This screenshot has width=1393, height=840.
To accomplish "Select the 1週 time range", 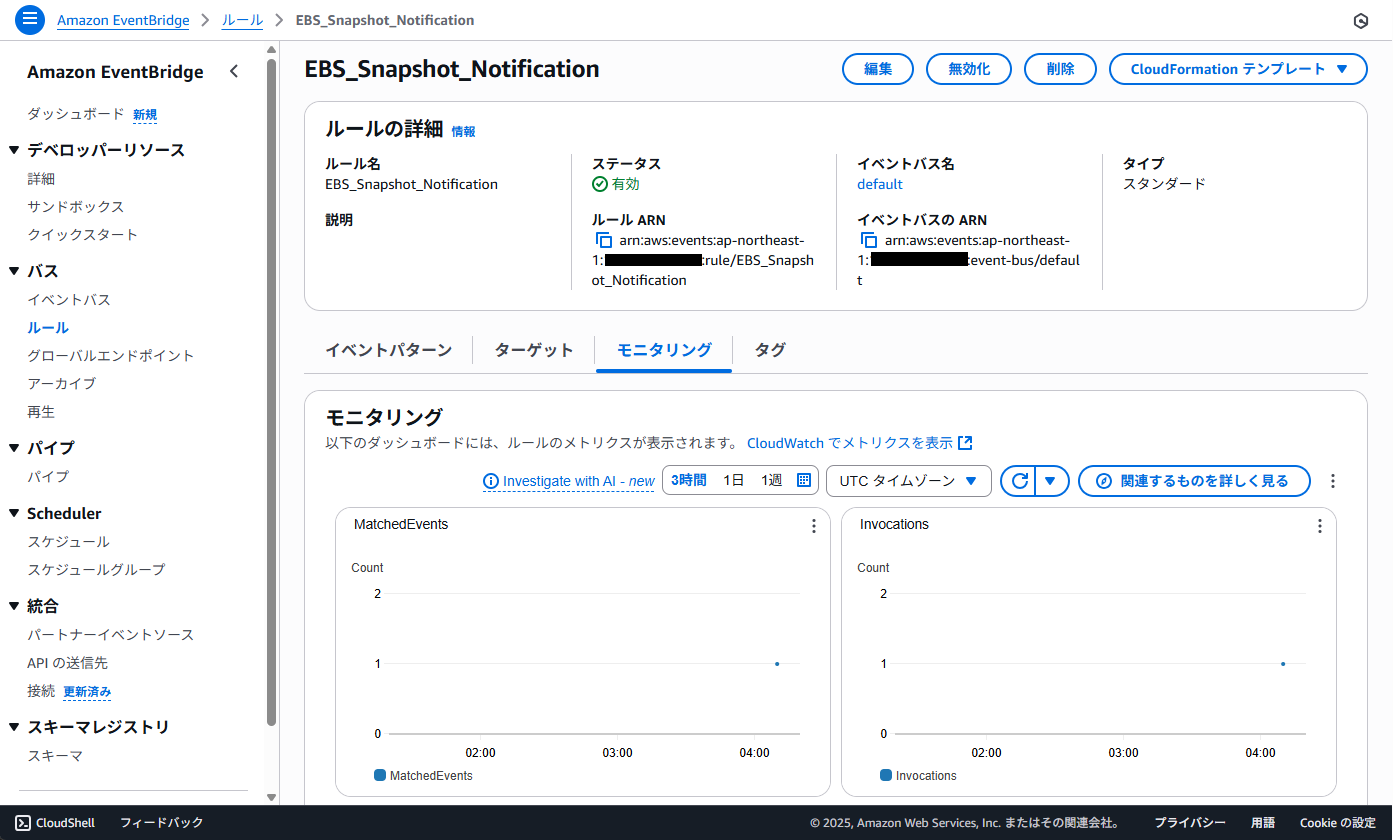I will [771, 480].
